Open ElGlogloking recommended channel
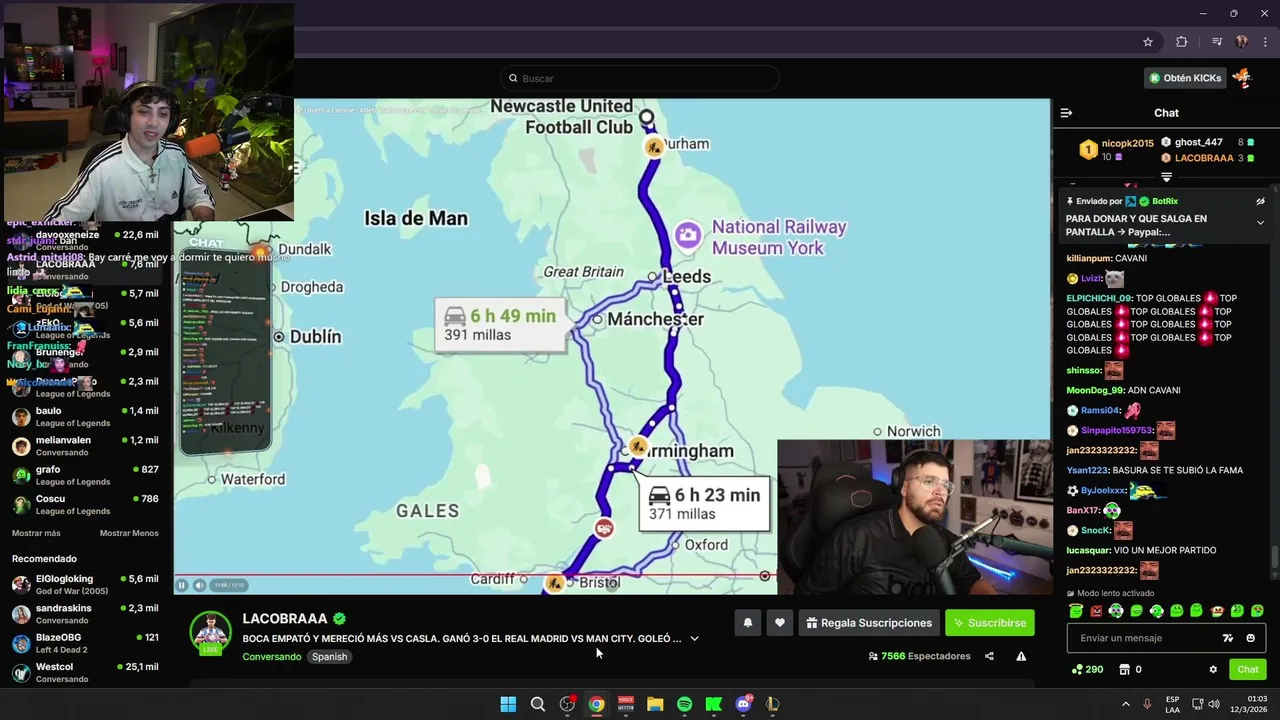Image resolution: width=1280 pixels, height=720 pixels. [86, 584]
